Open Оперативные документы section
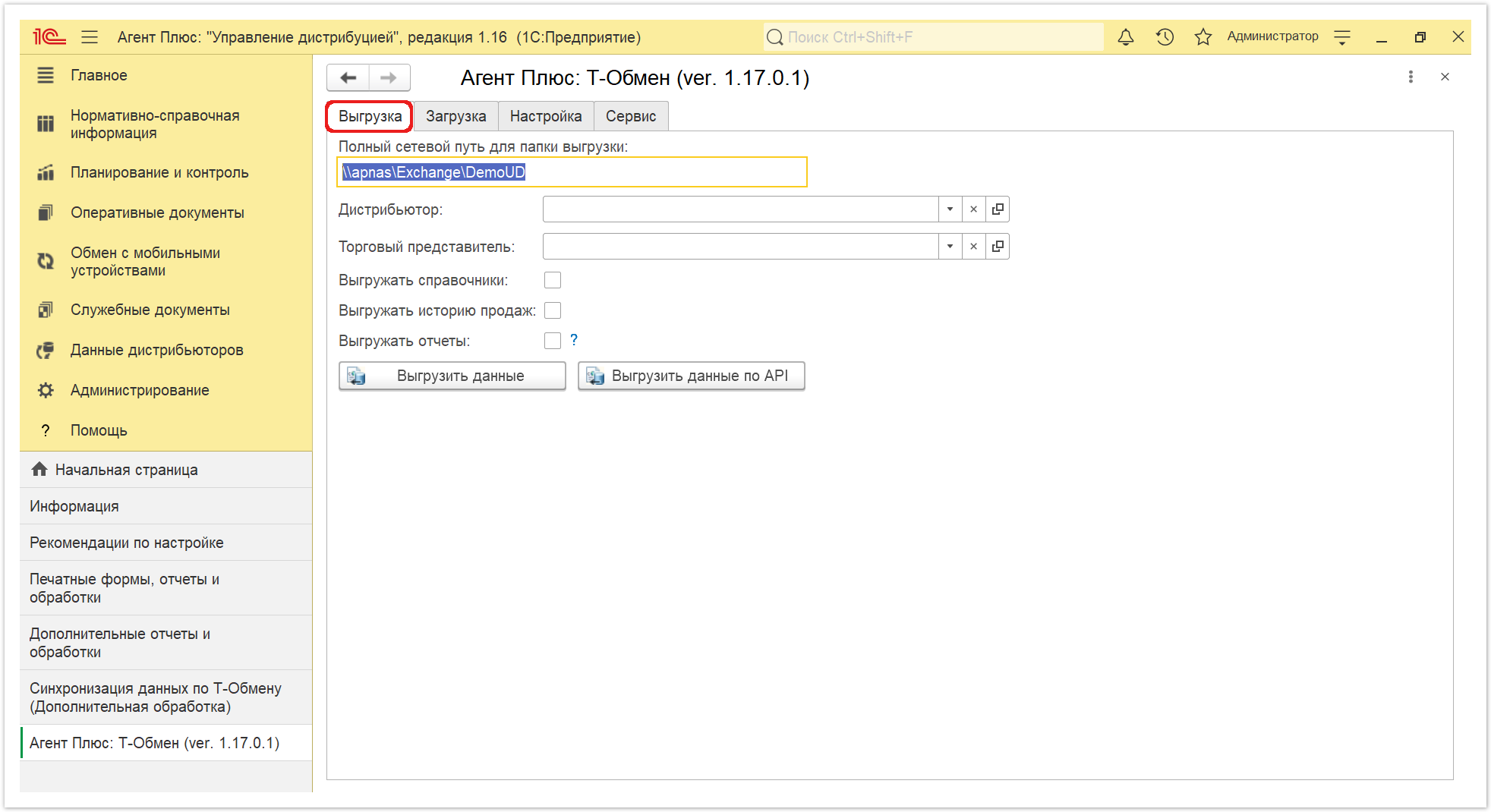Image resolution: width=1491 pixels, height=812 pixels. pyautogui.click(x=157, y=212)
